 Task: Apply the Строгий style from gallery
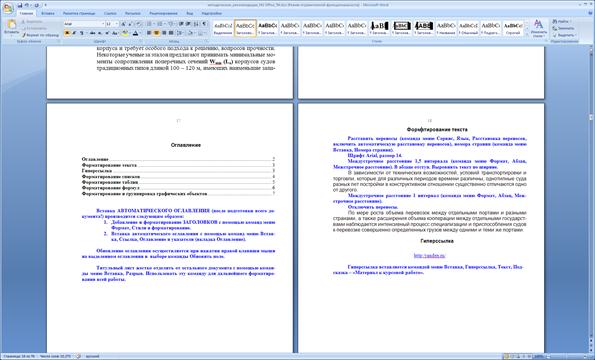click(513, 28)
